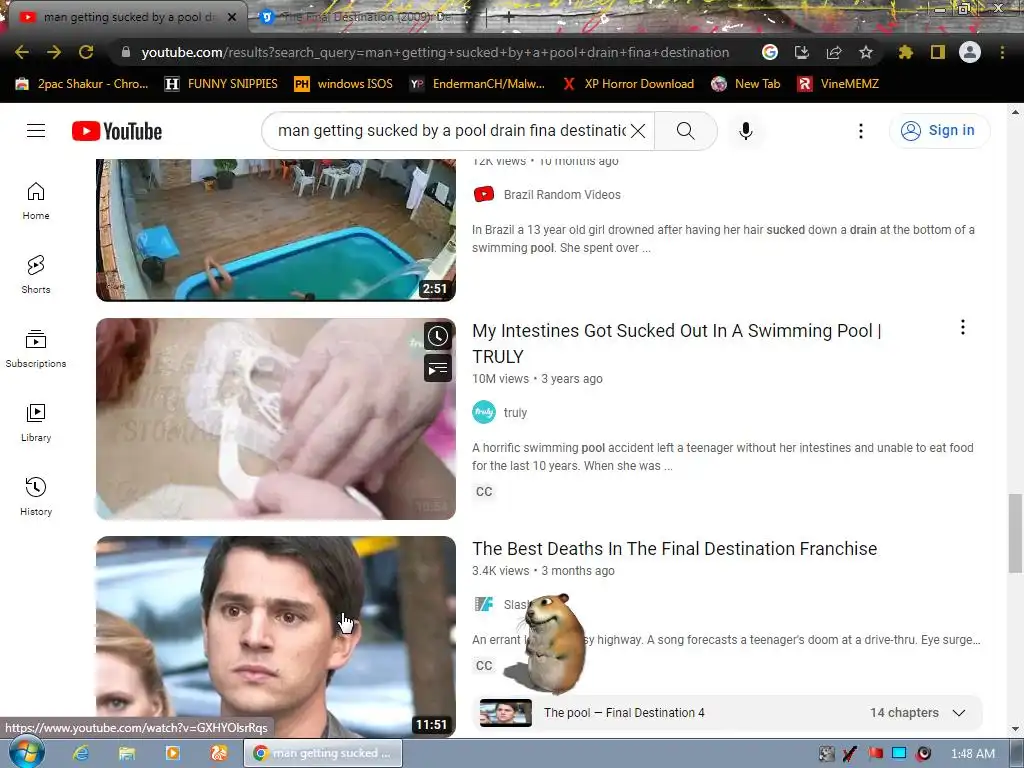Open The Best Deaths In Final Destination title
This screenshot has width=1024, height=768.
click(675, 549)
